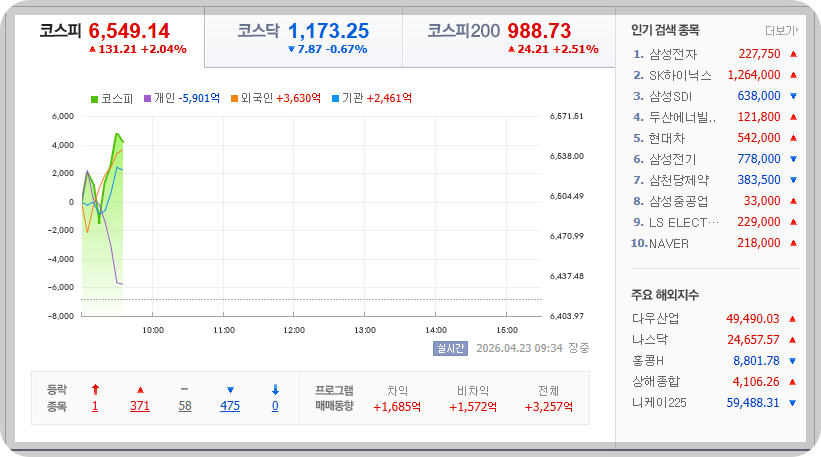821x457 pixels.
Task: Click the blue lower-limit arrow icon
Action: pyautogui.click(x=275, y=389)
